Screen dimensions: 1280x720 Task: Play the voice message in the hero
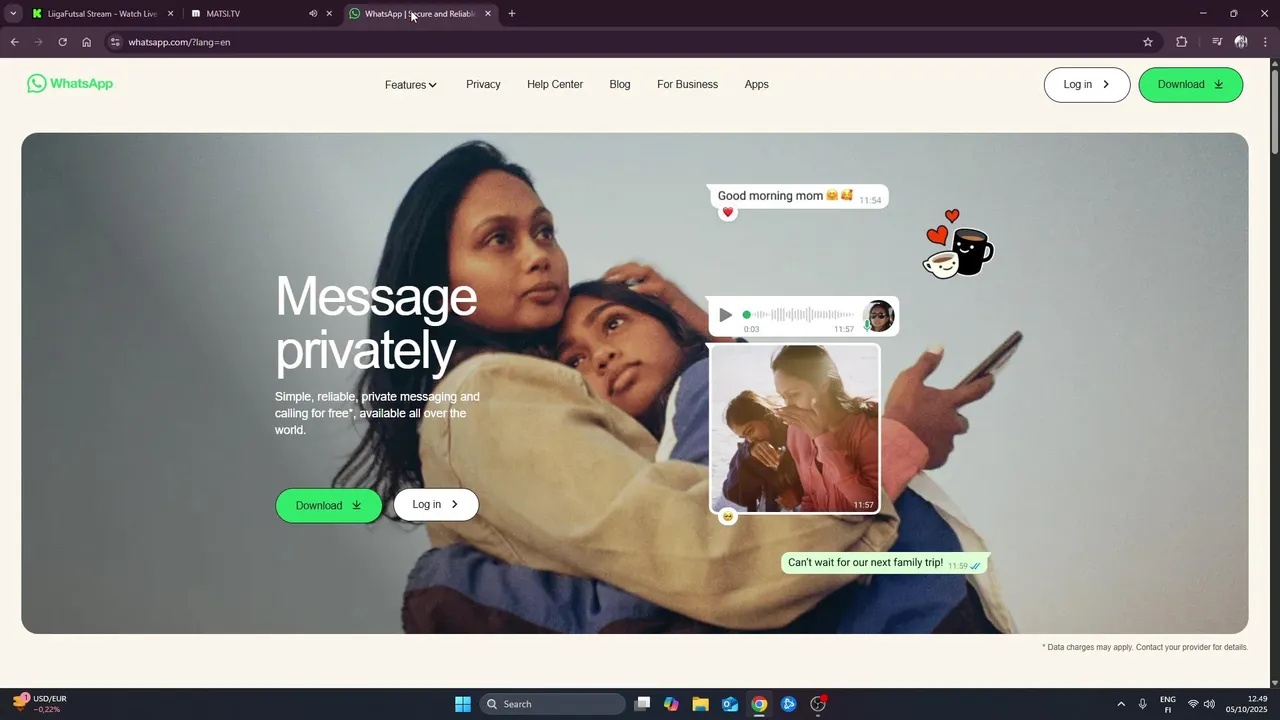(725, 315)
